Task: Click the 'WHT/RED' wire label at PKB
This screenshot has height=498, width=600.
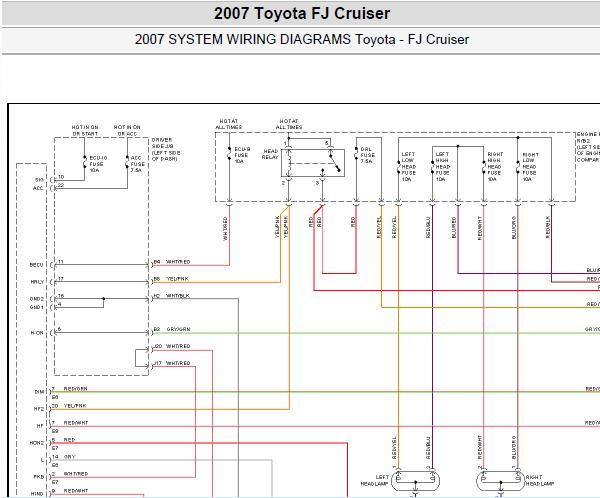Action: 76,474
